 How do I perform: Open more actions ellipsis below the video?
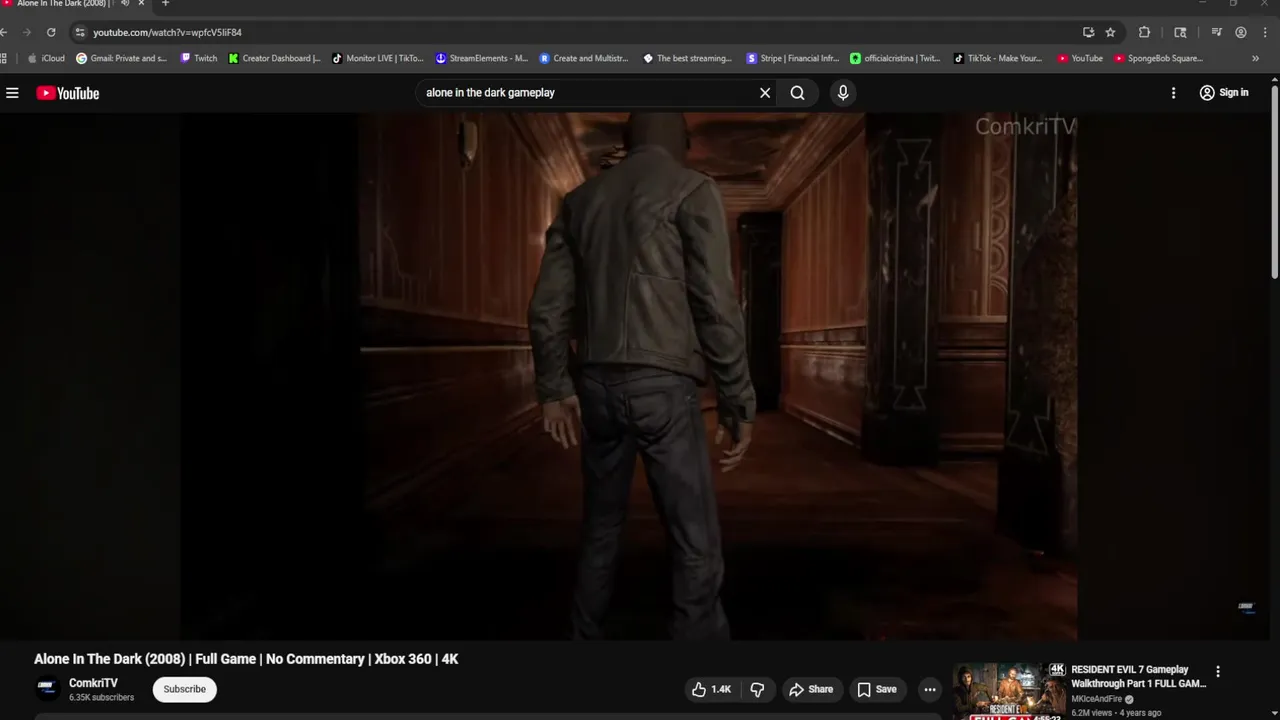[x=930, y=689]
